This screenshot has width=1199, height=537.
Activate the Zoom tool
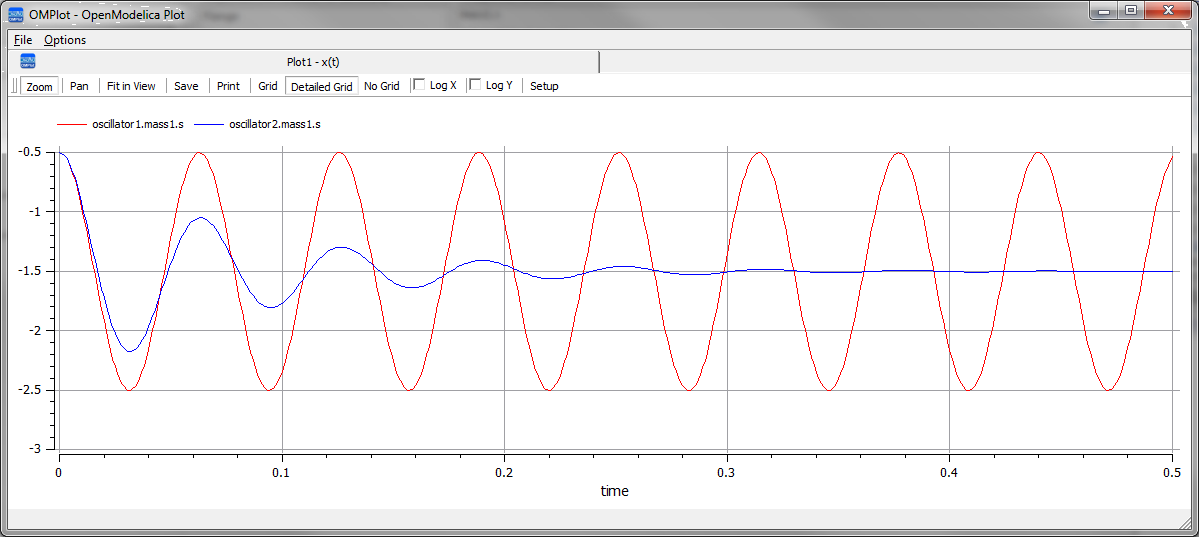(x=40, y=86)
